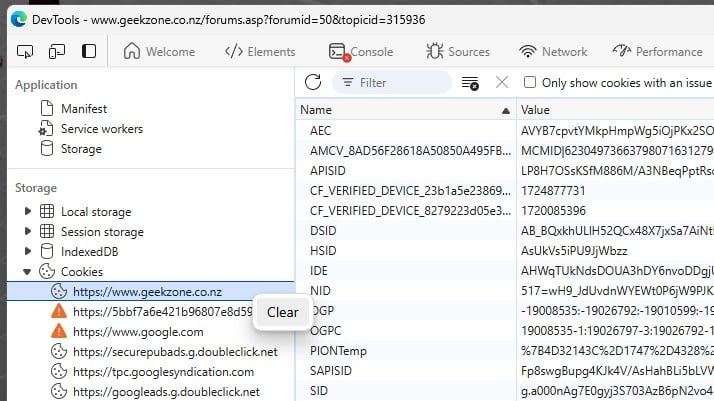Click cookie icon beside securepubads.g.doubleclick.net
The height and width of the screenshot is (401, 714).
pyautogui.click(x=59, y=351)
